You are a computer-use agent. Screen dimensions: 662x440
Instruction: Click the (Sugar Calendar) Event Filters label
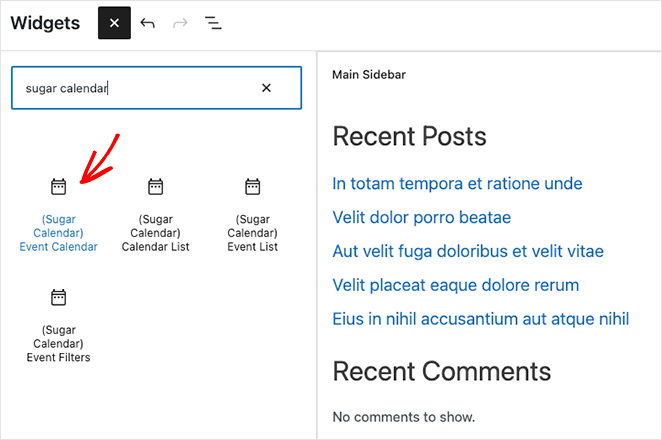coord(58,344)
